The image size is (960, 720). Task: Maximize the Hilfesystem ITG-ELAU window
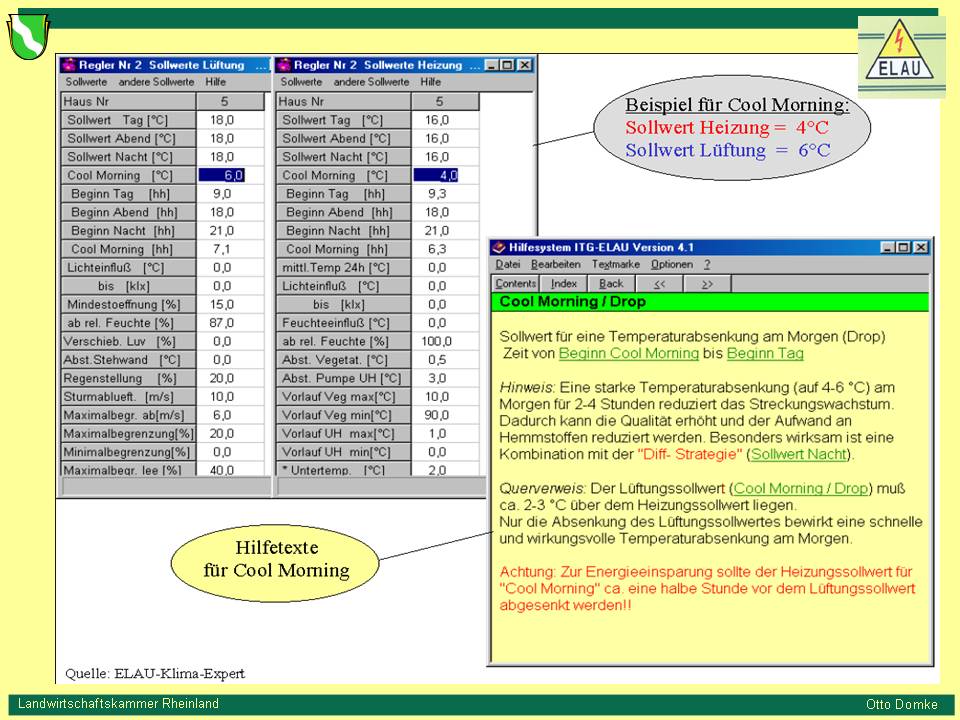[904, 247]
